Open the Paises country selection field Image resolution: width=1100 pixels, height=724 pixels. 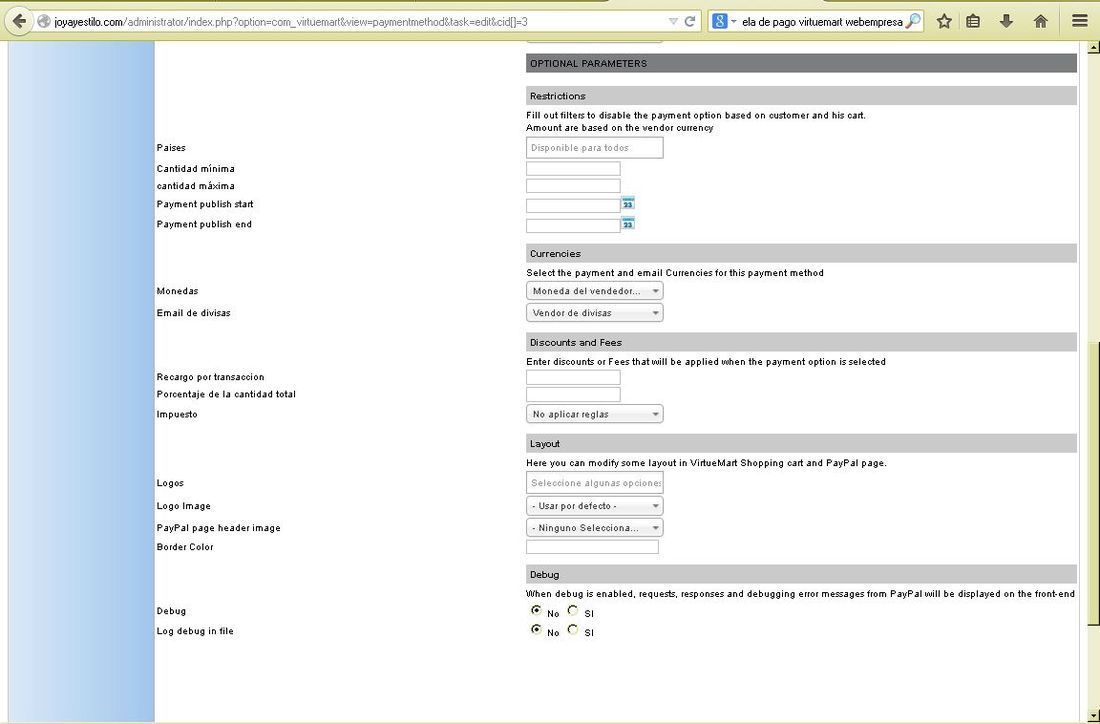tap(594, 148)
